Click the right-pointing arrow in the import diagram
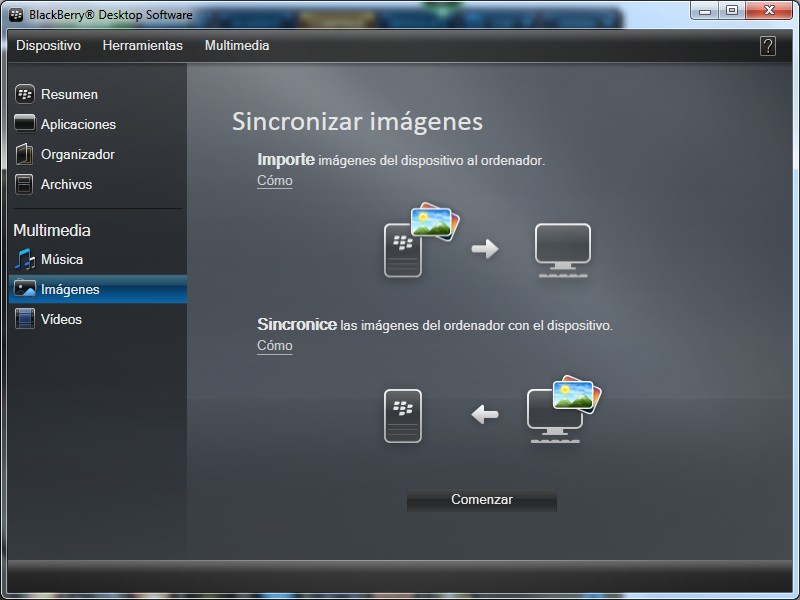This screenshot has width=800, height=600. (x=485, y=249)
